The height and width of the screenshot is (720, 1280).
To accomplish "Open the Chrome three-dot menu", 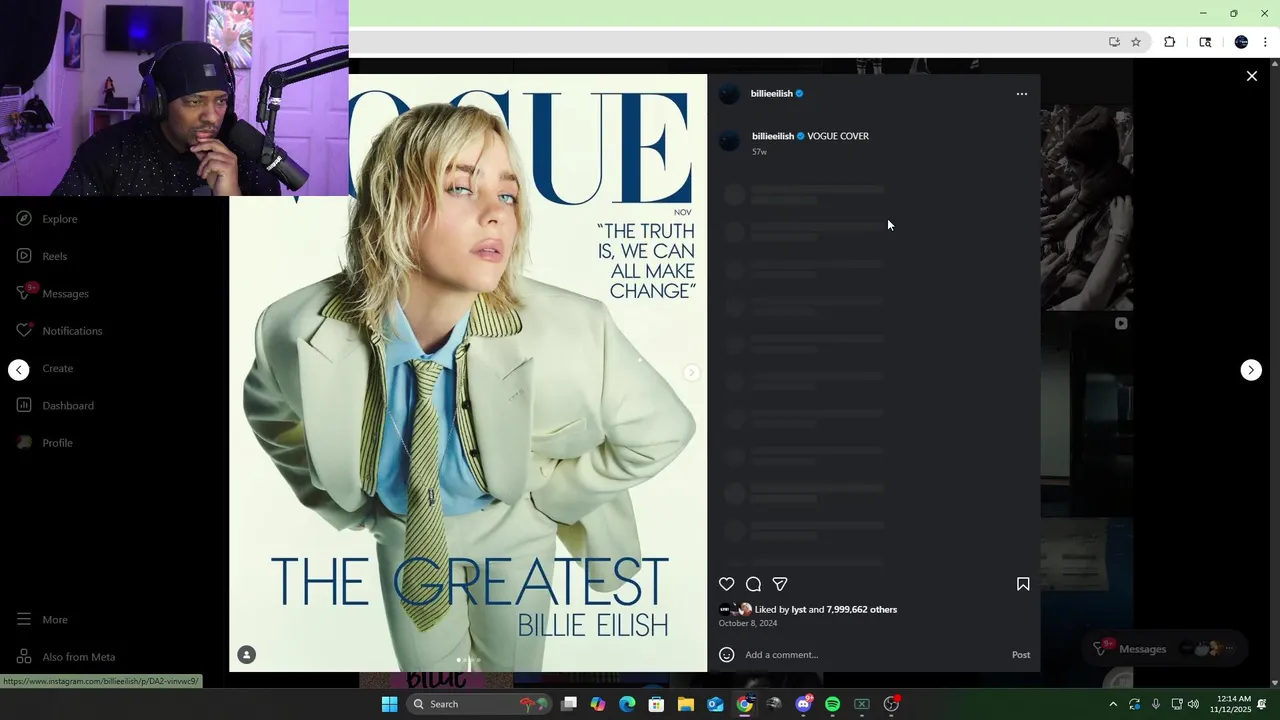I will tap(1265, 42).
